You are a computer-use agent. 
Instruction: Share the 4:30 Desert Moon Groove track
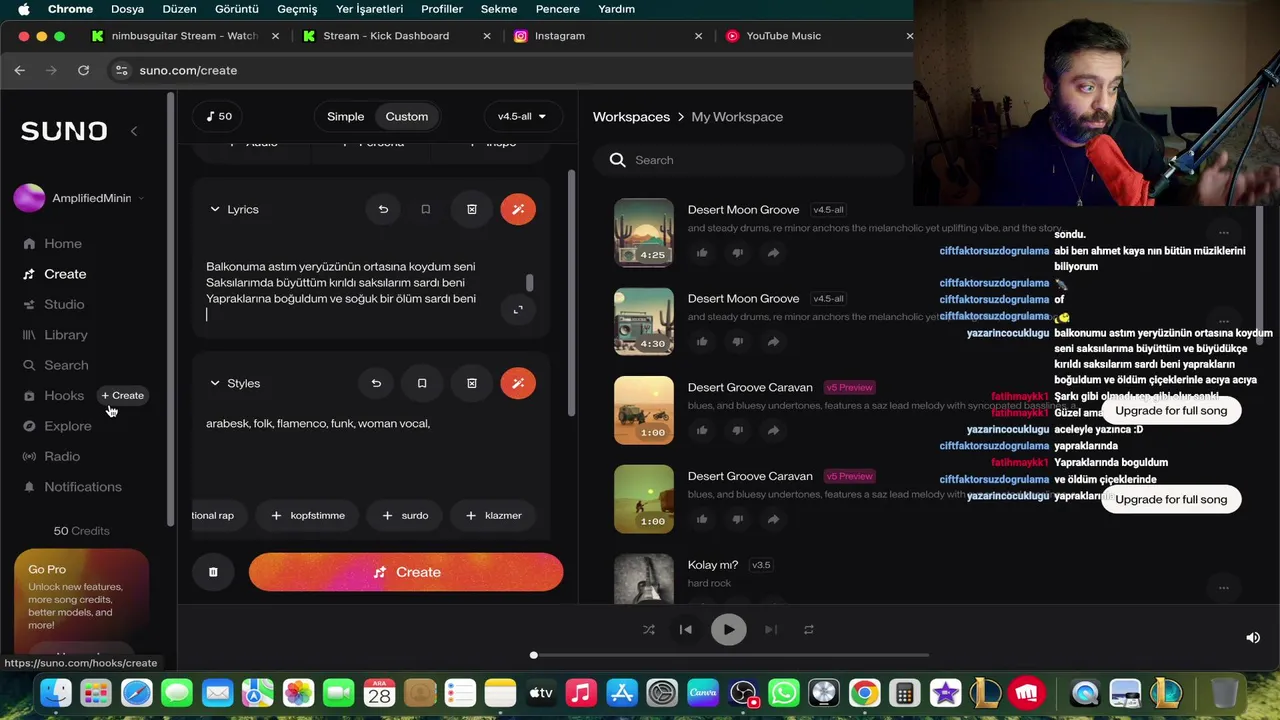[x=773, y=342]
